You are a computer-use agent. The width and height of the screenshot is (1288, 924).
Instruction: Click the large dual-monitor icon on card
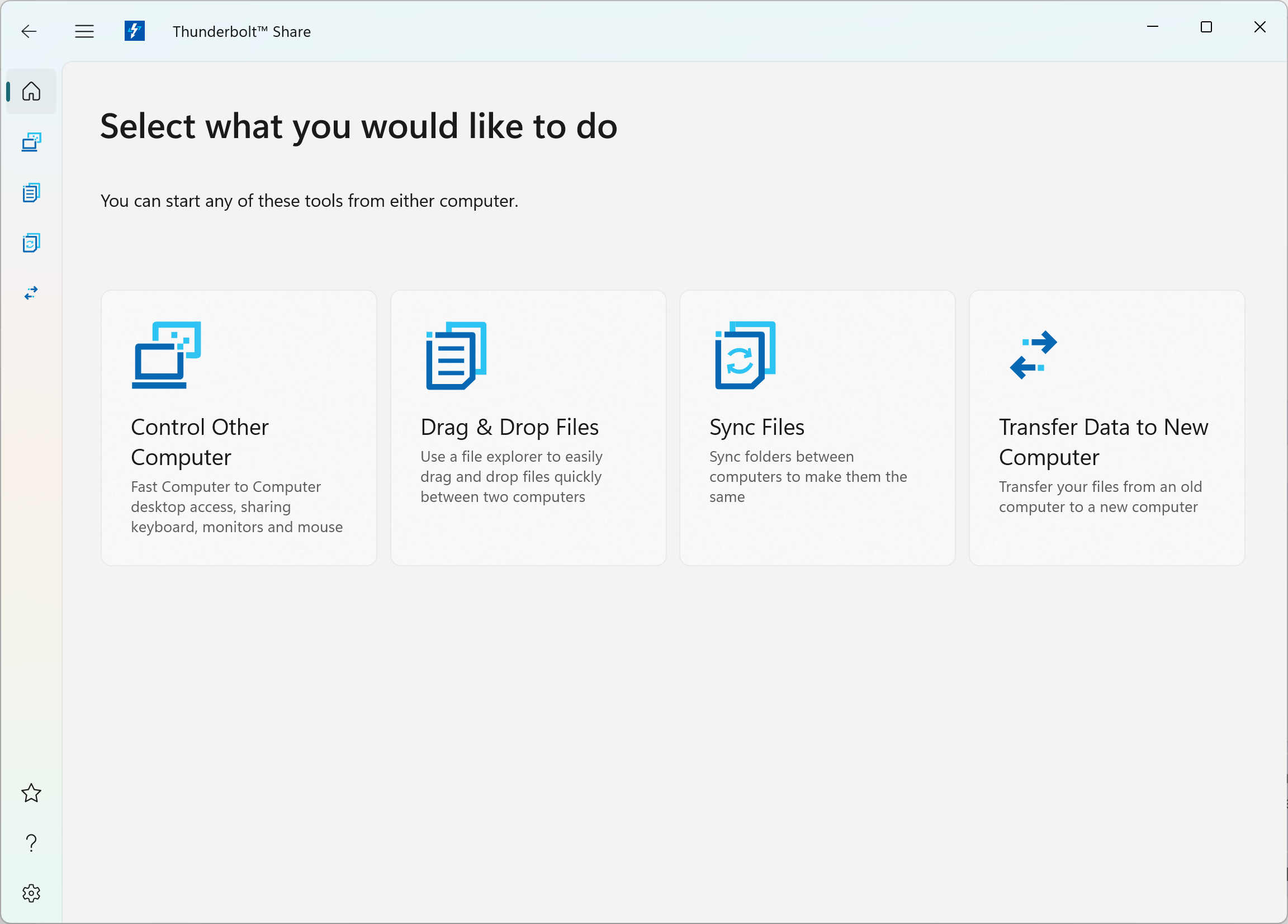tap(167, 355)
